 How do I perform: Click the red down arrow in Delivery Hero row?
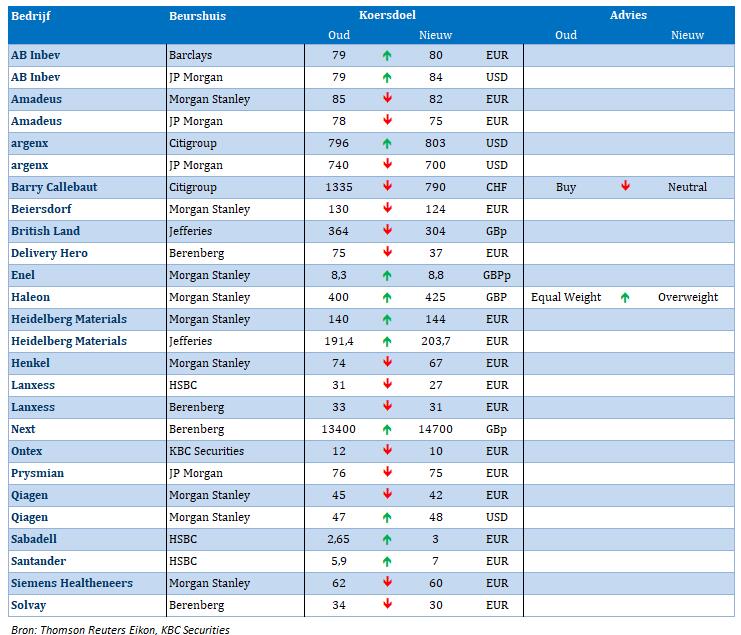[x=387, y=253]
